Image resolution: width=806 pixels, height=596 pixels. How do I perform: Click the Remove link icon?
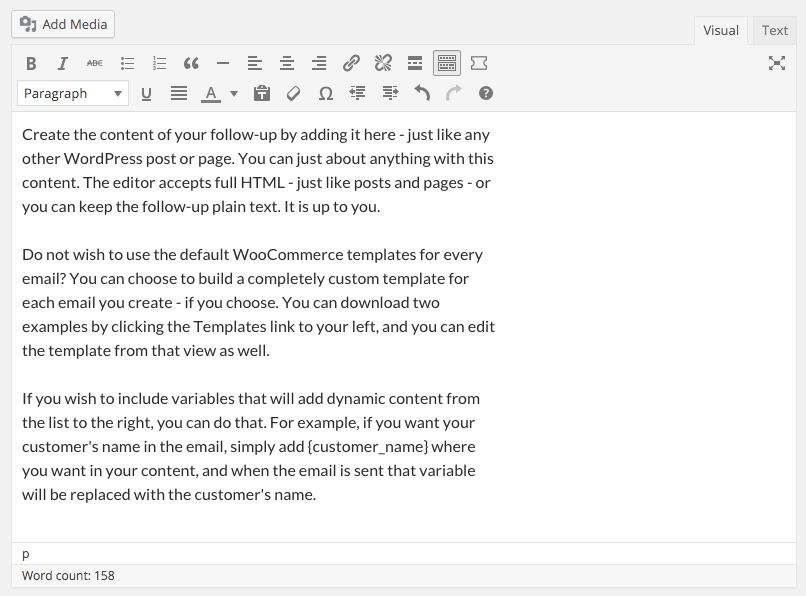[x=383, y=62]
